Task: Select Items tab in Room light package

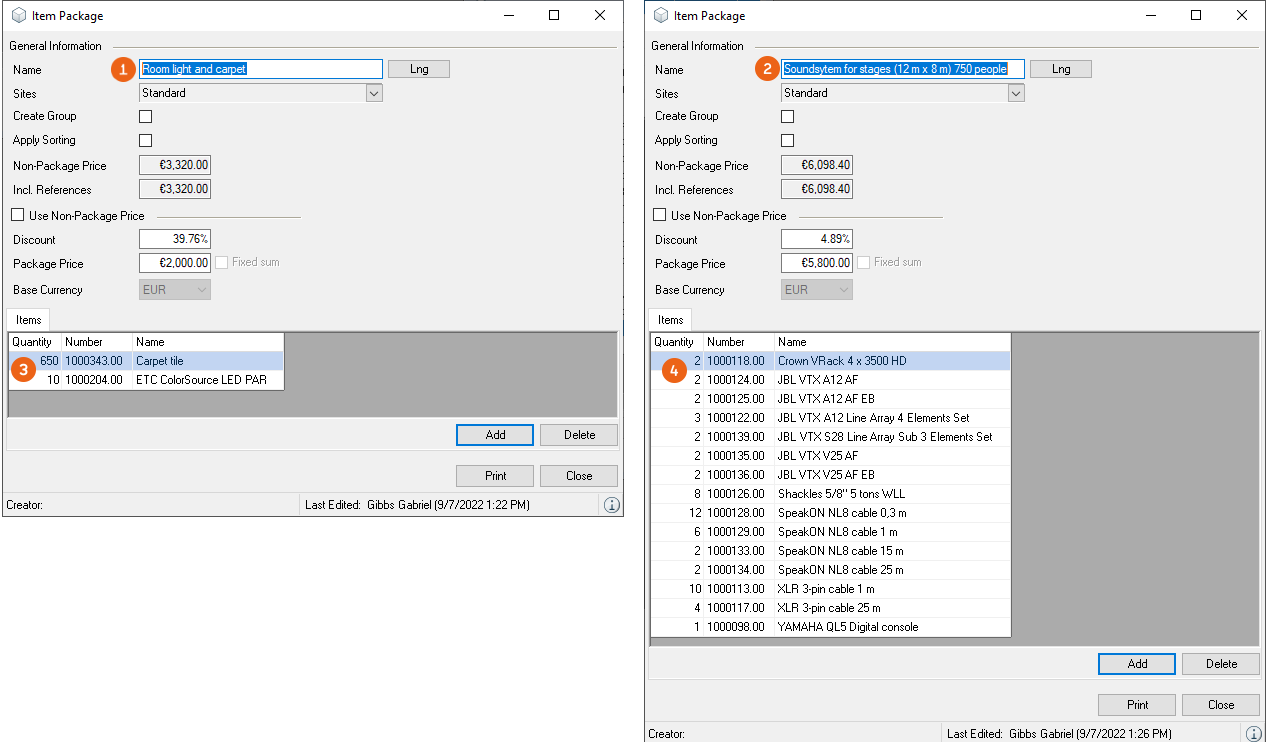Action: (x=29, y=320)
